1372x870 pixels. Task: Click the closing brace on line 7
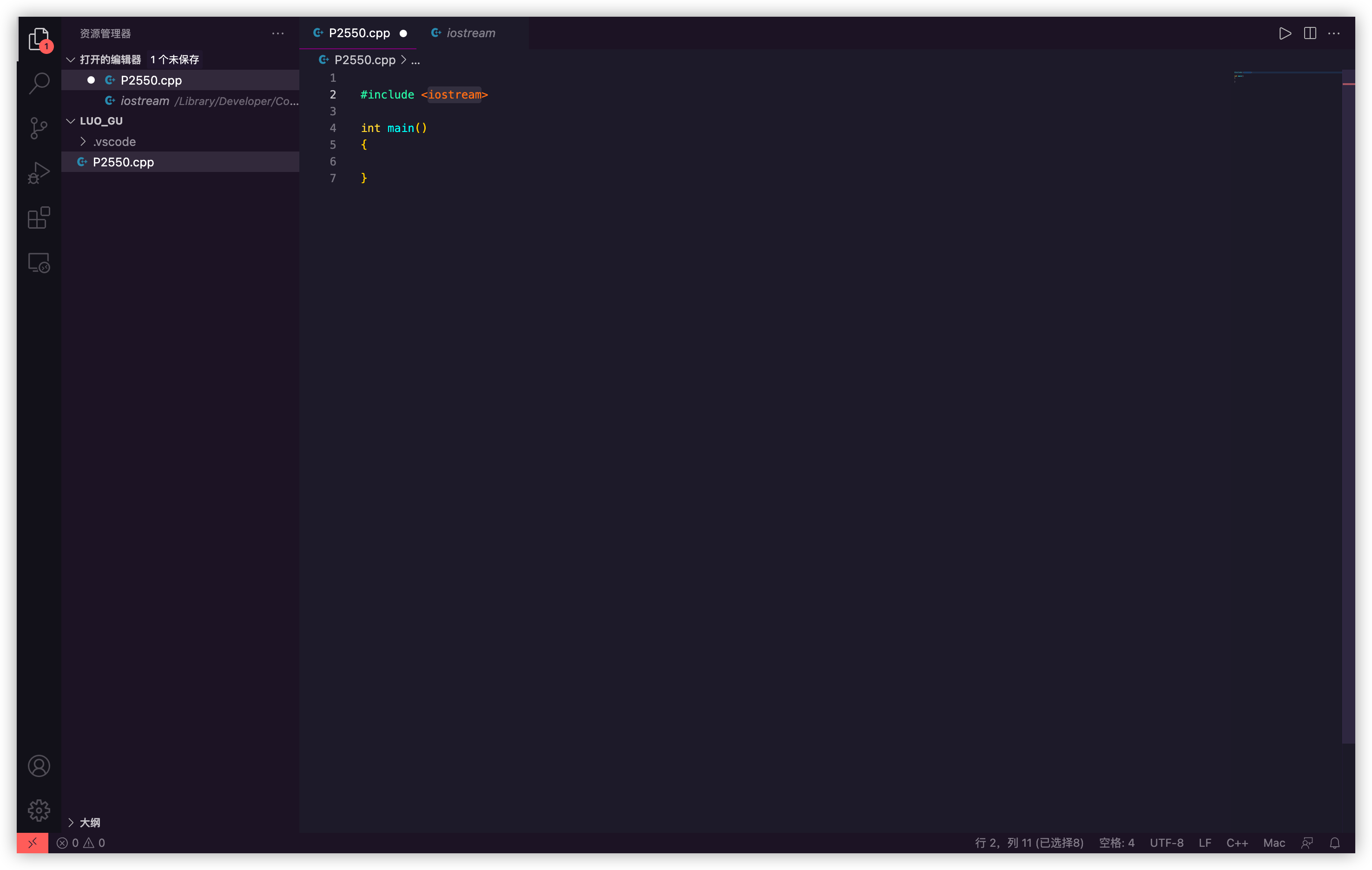(x=364, y=178)
